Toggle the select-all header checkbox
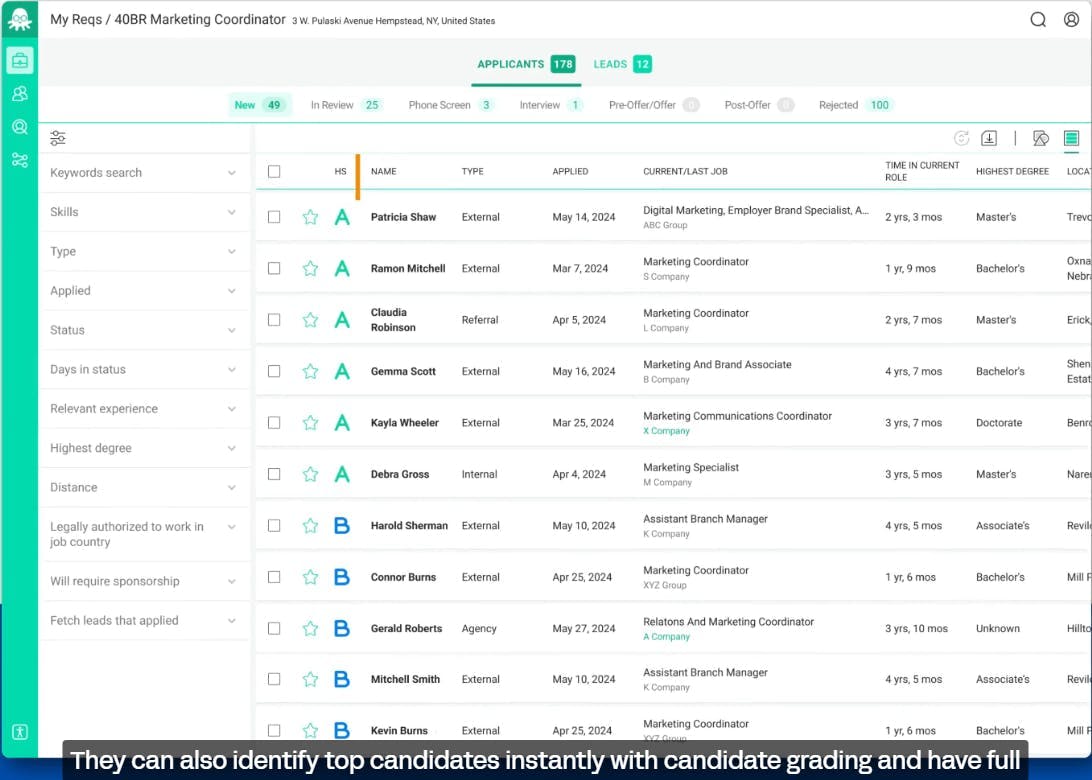 (274, 172)
